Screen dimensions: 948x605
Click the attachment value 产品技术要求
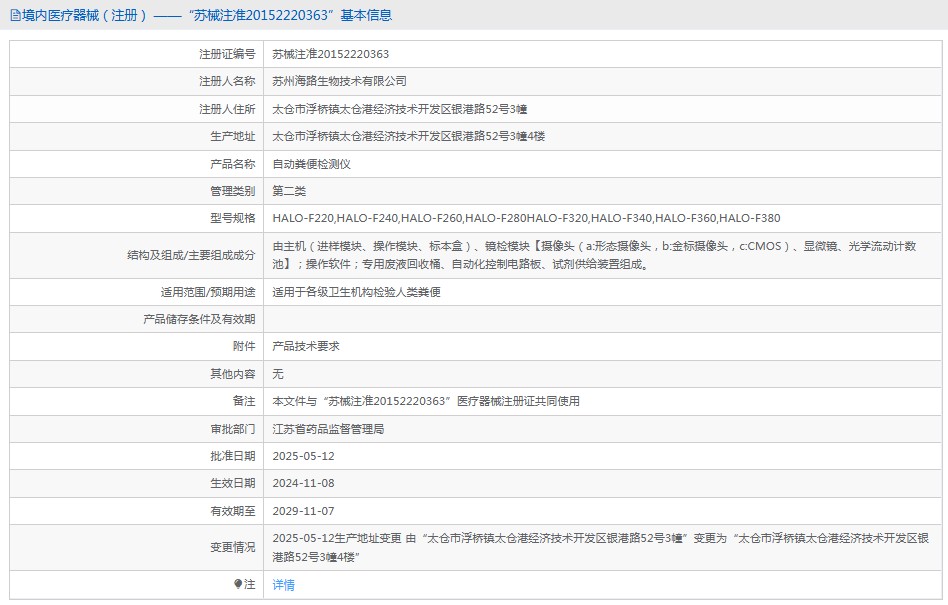tap(306, 346)
